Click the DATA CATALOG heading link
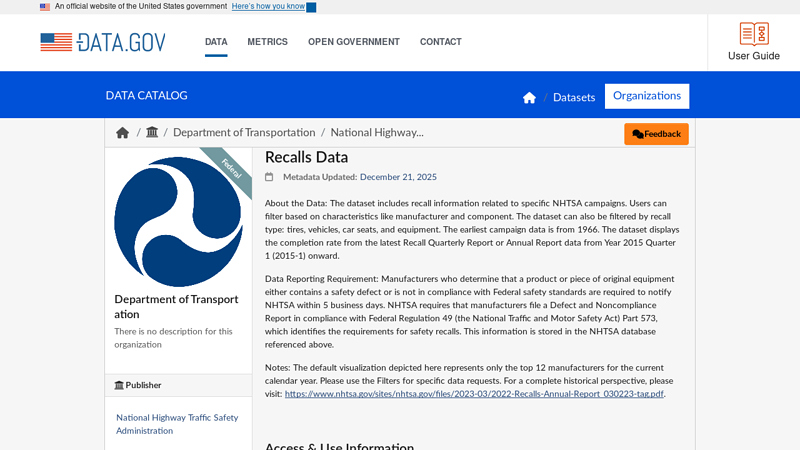 [146, 95]
